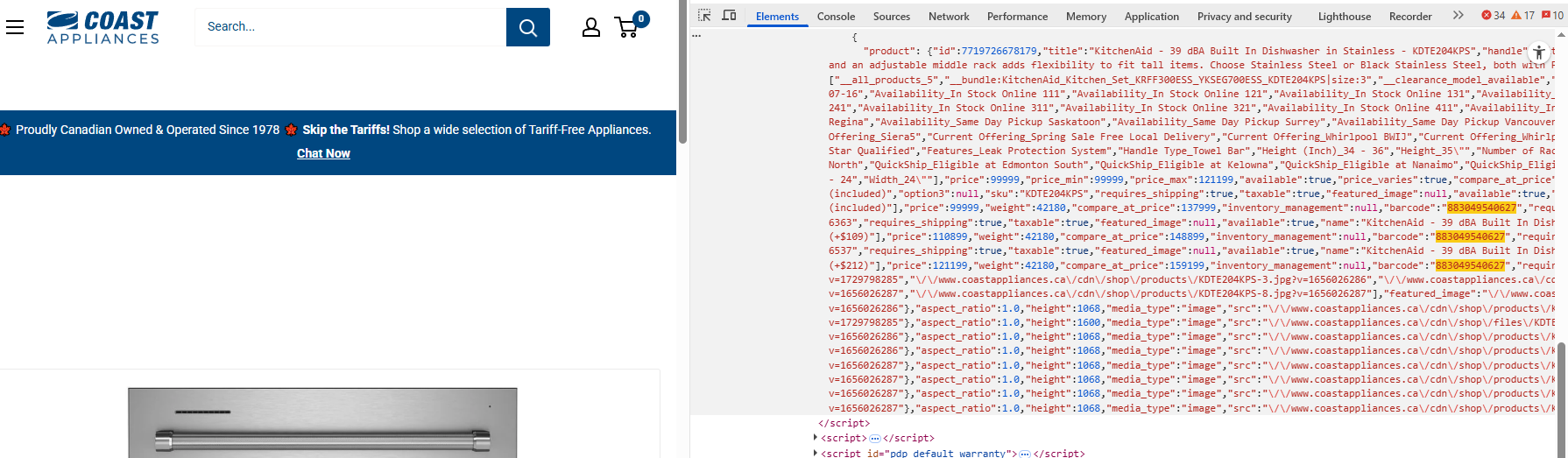Open the Lighthouse tab

coord(1345,16)
